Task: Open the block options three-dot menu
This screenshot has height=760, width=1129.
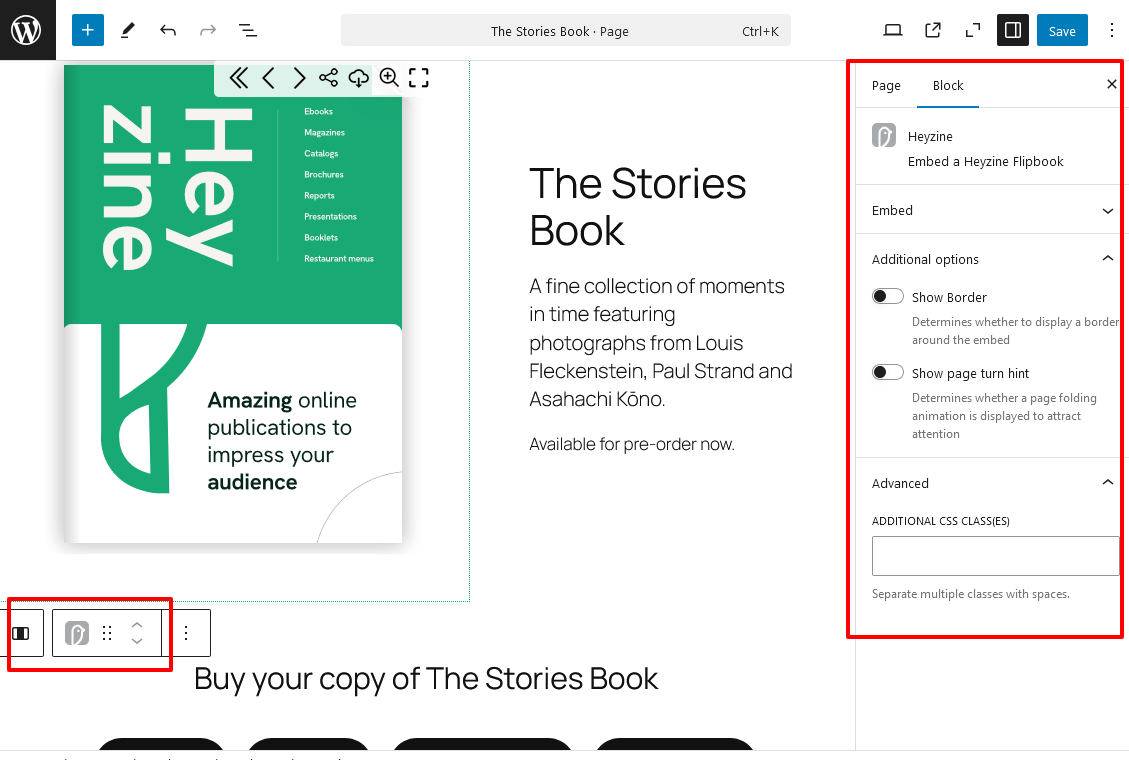Action: point(185,632)
